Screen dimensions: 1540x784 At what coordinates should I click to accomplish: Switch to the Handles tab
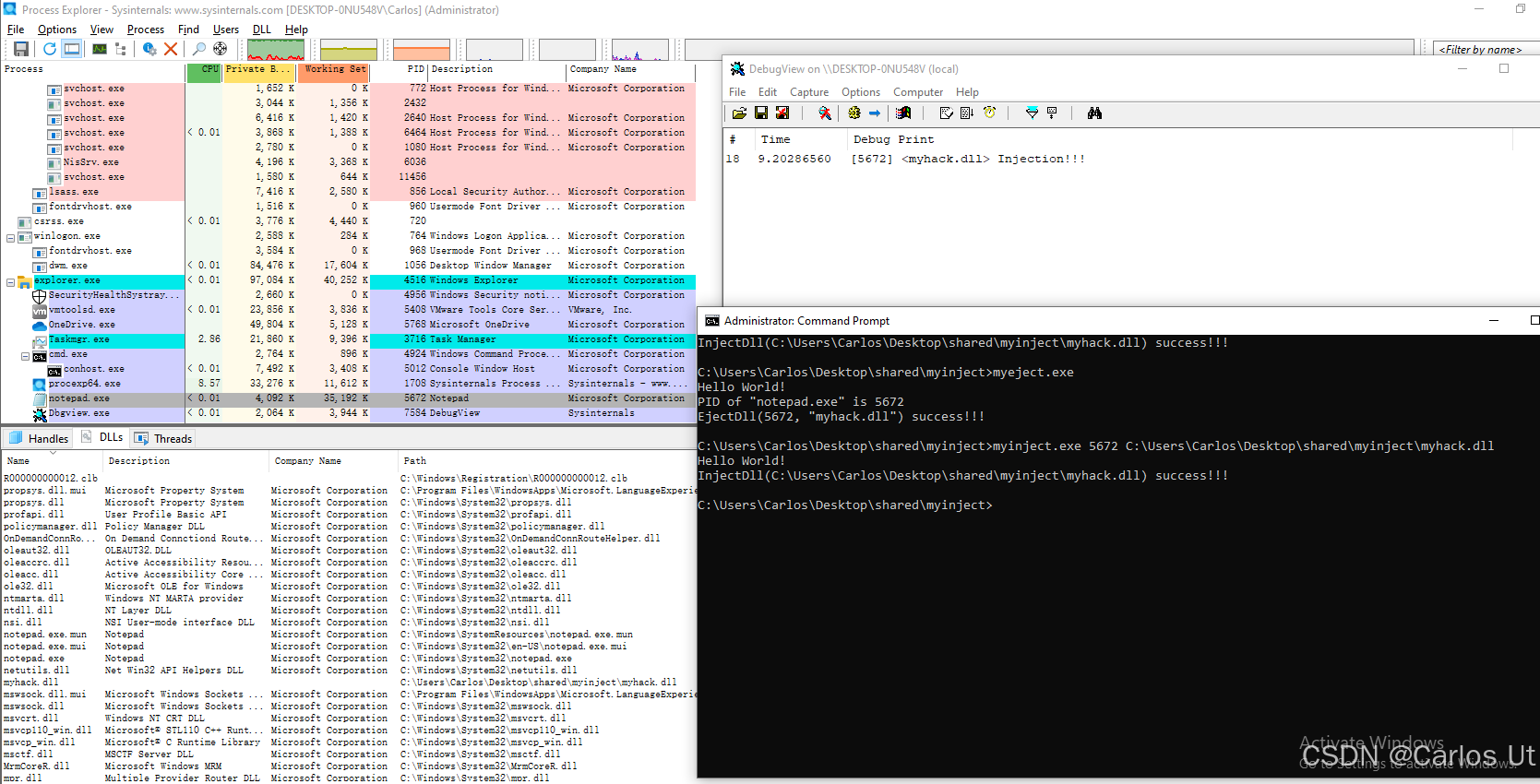(38, 438)
